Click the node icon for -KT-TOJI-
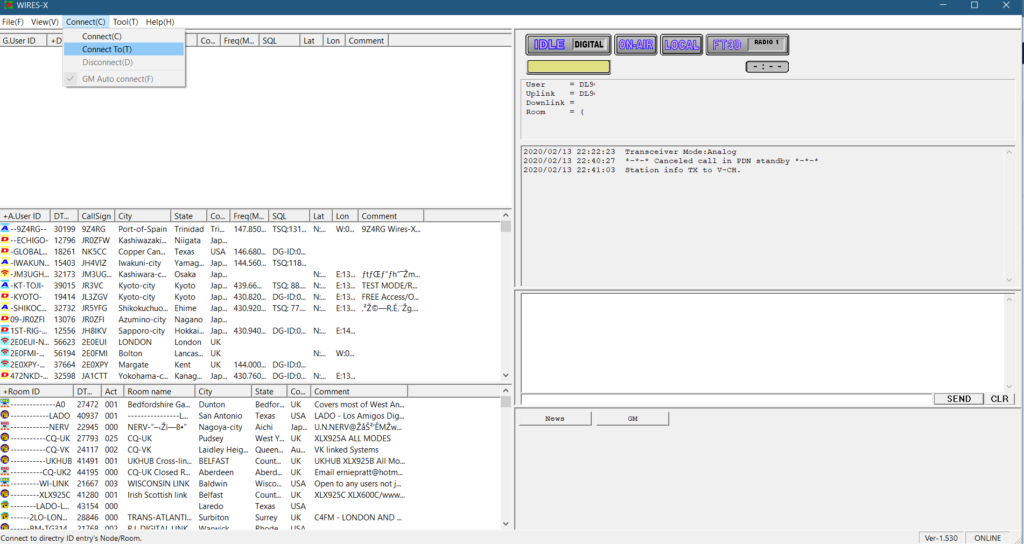1024x544 pixels. pyautogui.click(x=5, y=285)
